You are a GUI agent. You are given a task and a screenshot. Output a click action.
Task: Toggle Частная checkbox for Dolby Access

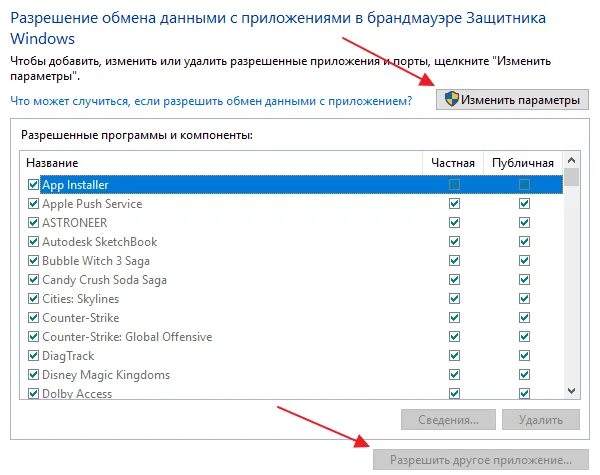pyautogui.click(x=454, y=393)
